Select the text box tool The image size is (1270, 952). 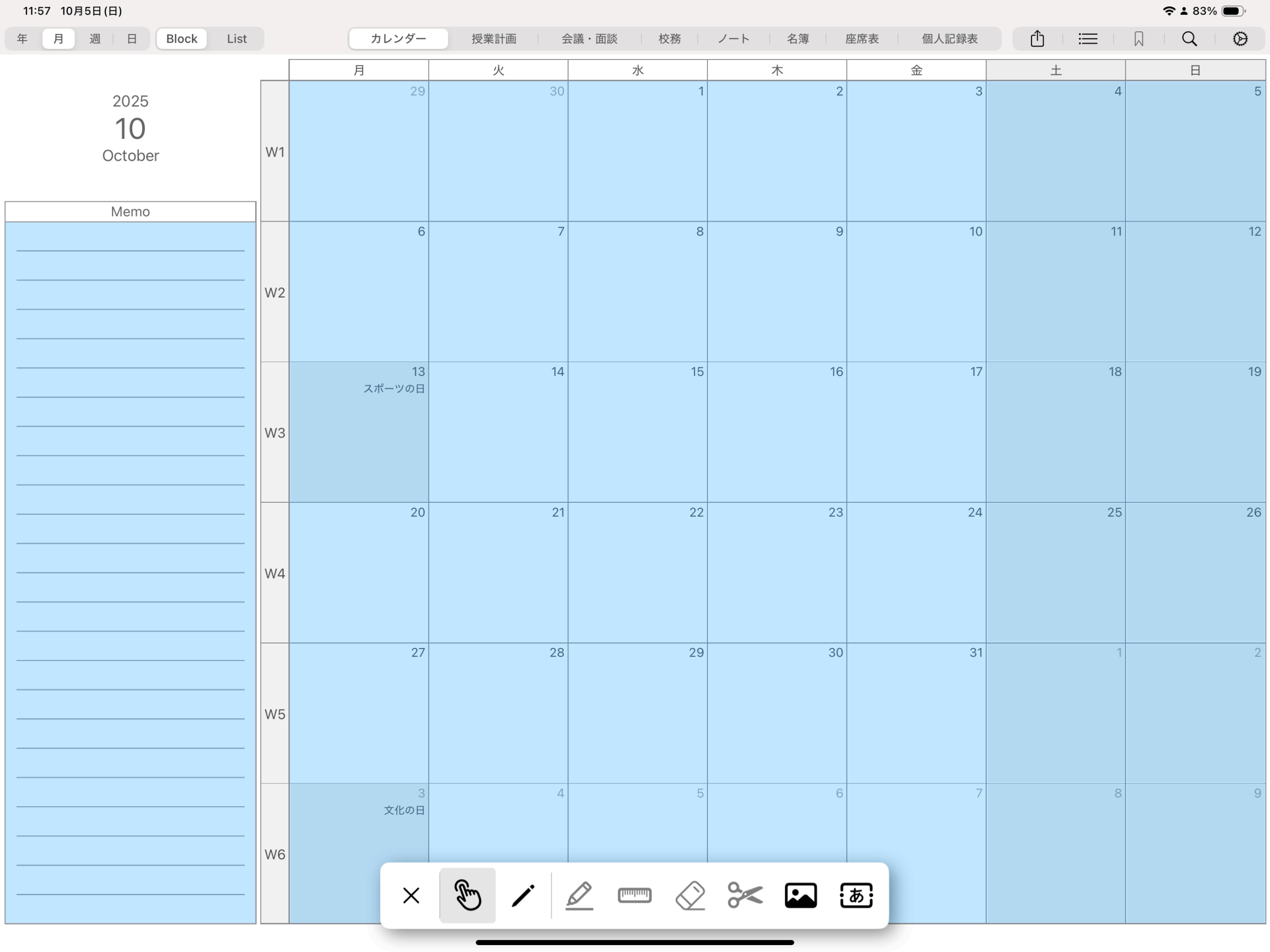click(x=856, y=895)
